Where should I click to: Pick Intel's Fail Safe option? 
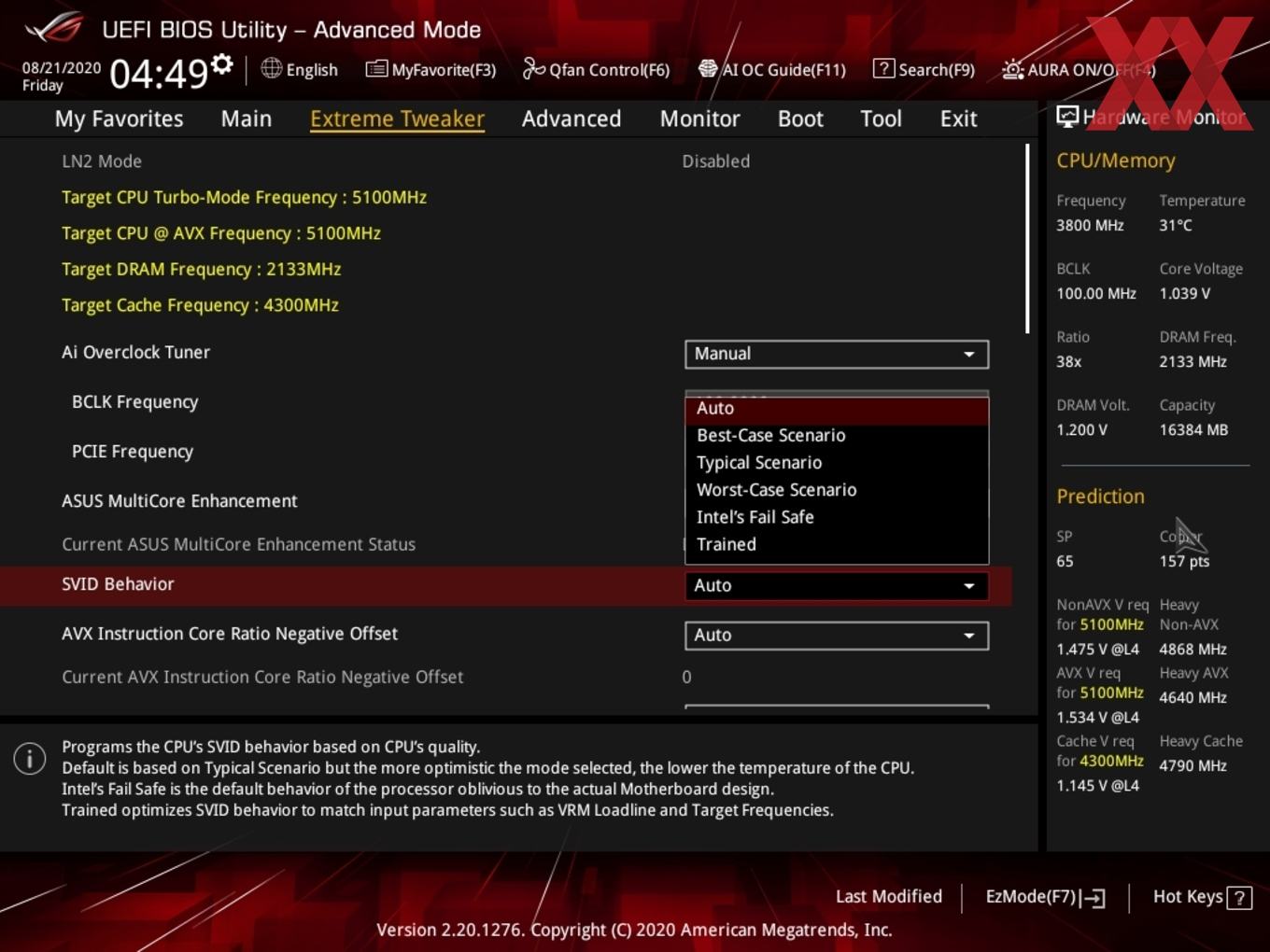click(x=837, y=517)
